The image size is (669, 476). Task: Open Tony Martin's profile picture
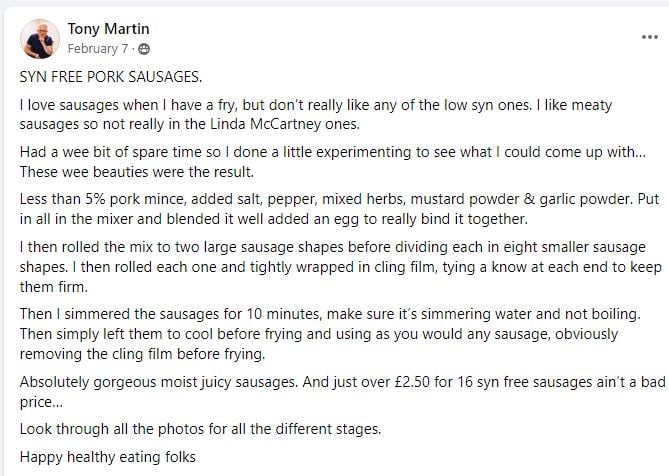(x=40, y=39)
